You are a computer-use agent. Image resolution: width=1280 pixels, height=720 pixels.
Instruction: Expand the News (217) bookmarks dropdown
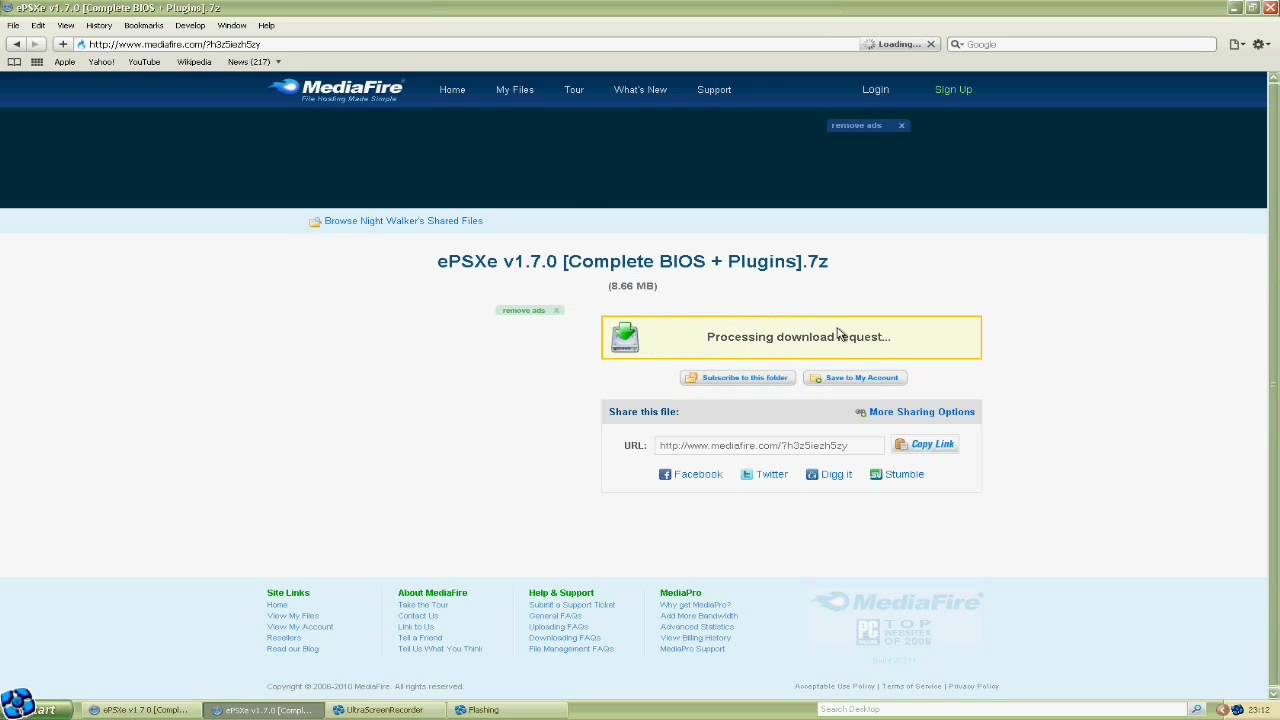254,62
